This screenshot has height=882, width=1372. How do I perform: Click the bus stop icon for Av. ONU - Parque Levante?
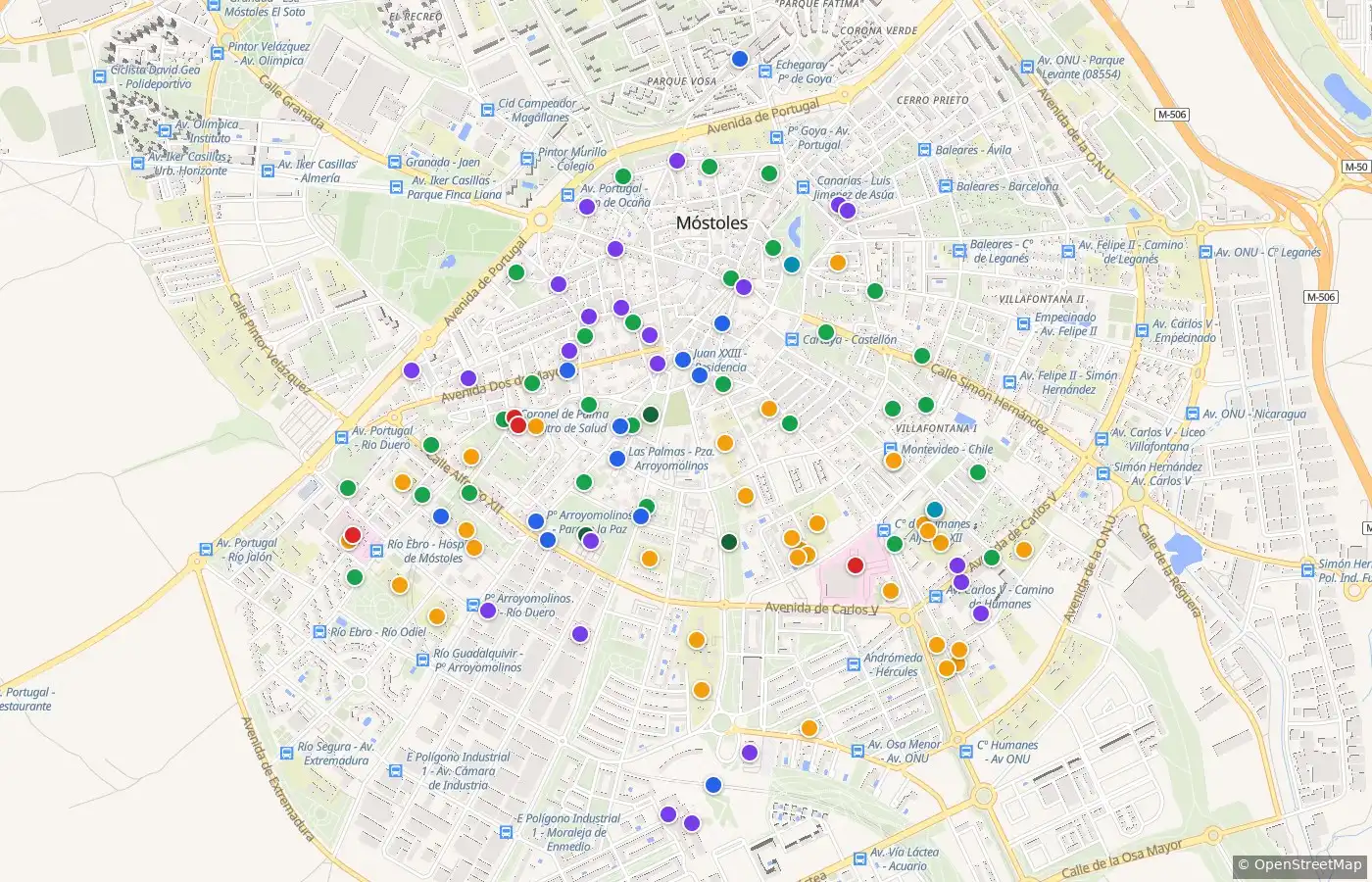coord(1027,68)
